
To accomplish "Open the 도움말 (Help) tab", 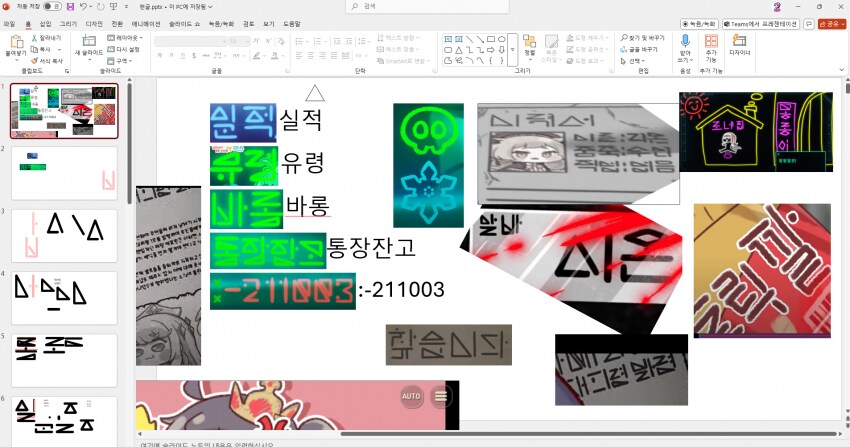I will [x=292, y=24].
